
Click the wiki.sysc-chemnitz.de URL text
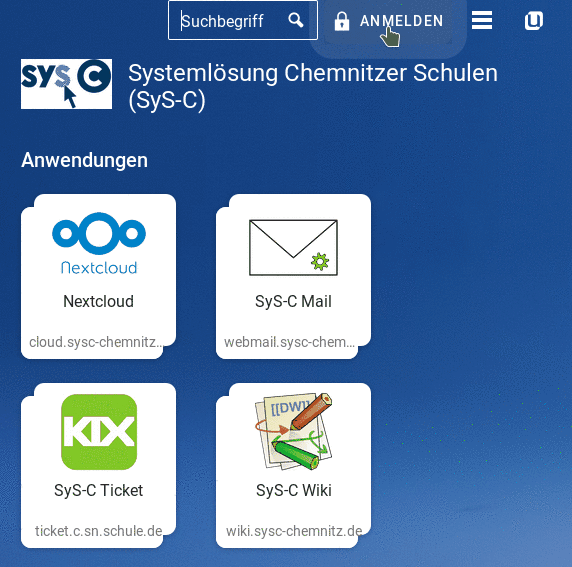coord(294,531)
